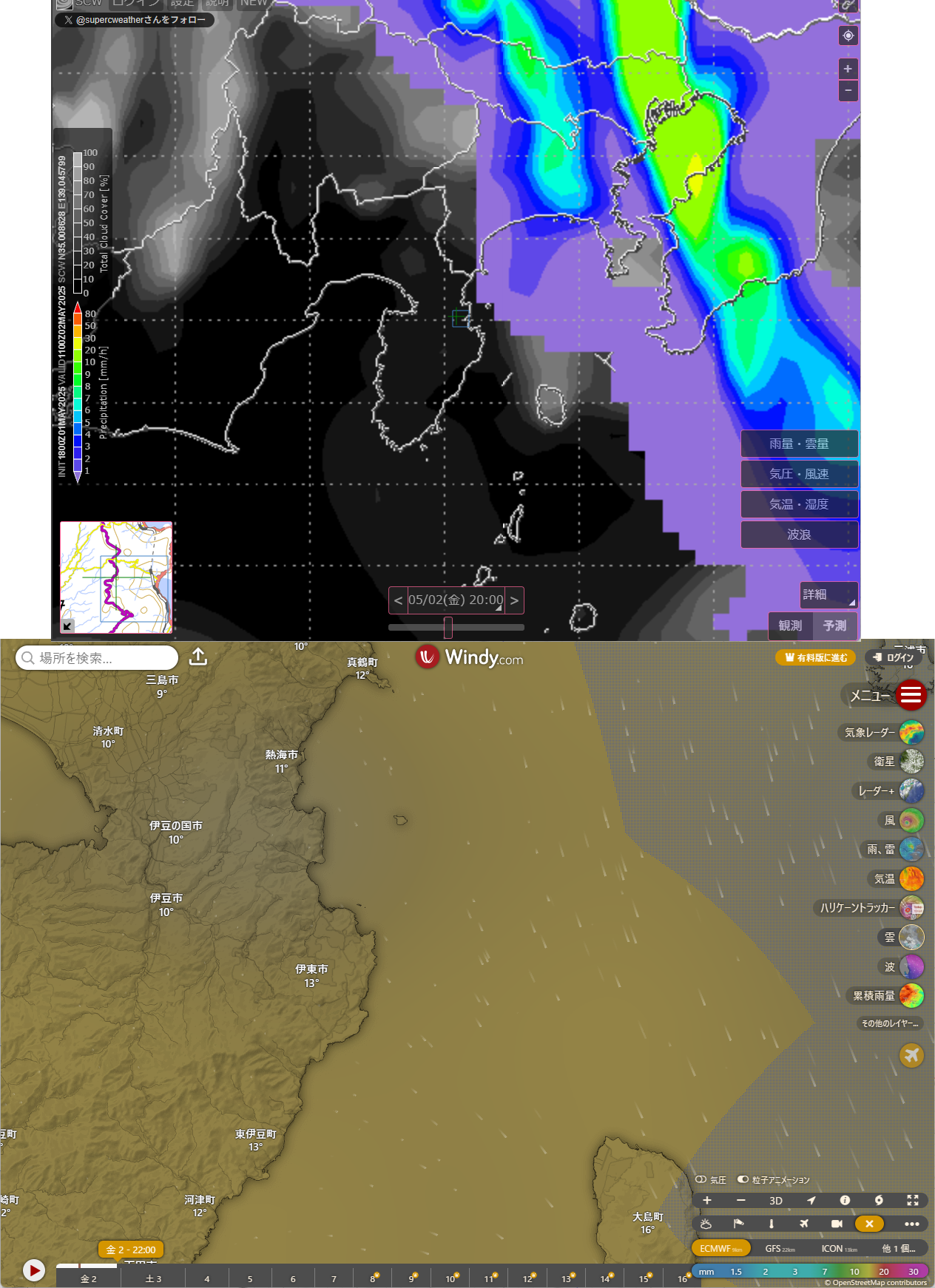Select the 気象レーダー layer icon

click(x=911, y=732)
